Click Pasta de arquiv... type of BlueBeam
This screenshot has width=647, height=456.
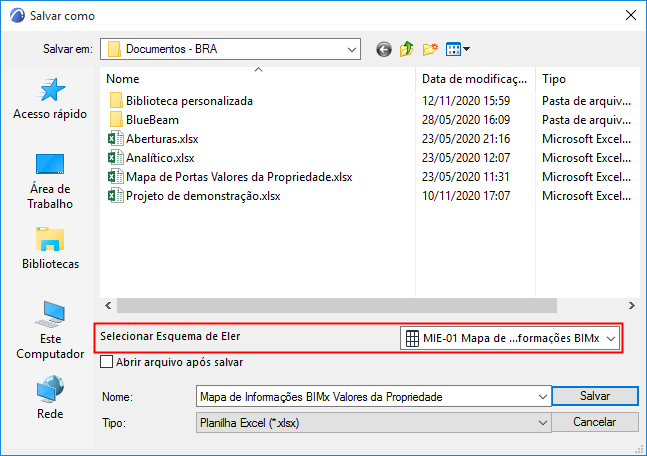click(586, 120)
